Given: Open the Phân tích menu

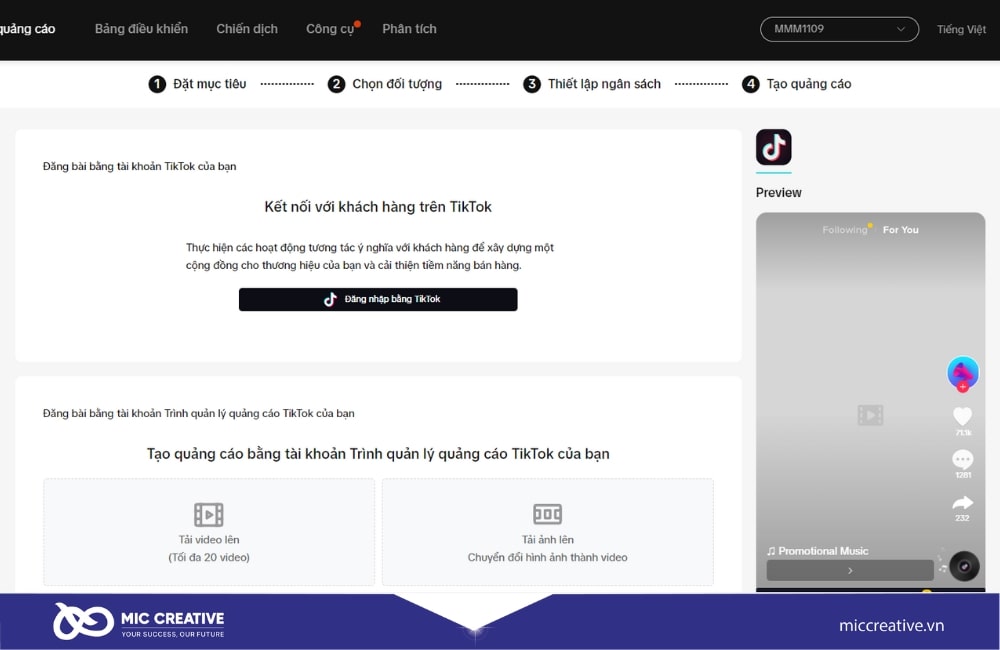Looking at the screenshot, I should click(x=409, y=29).
